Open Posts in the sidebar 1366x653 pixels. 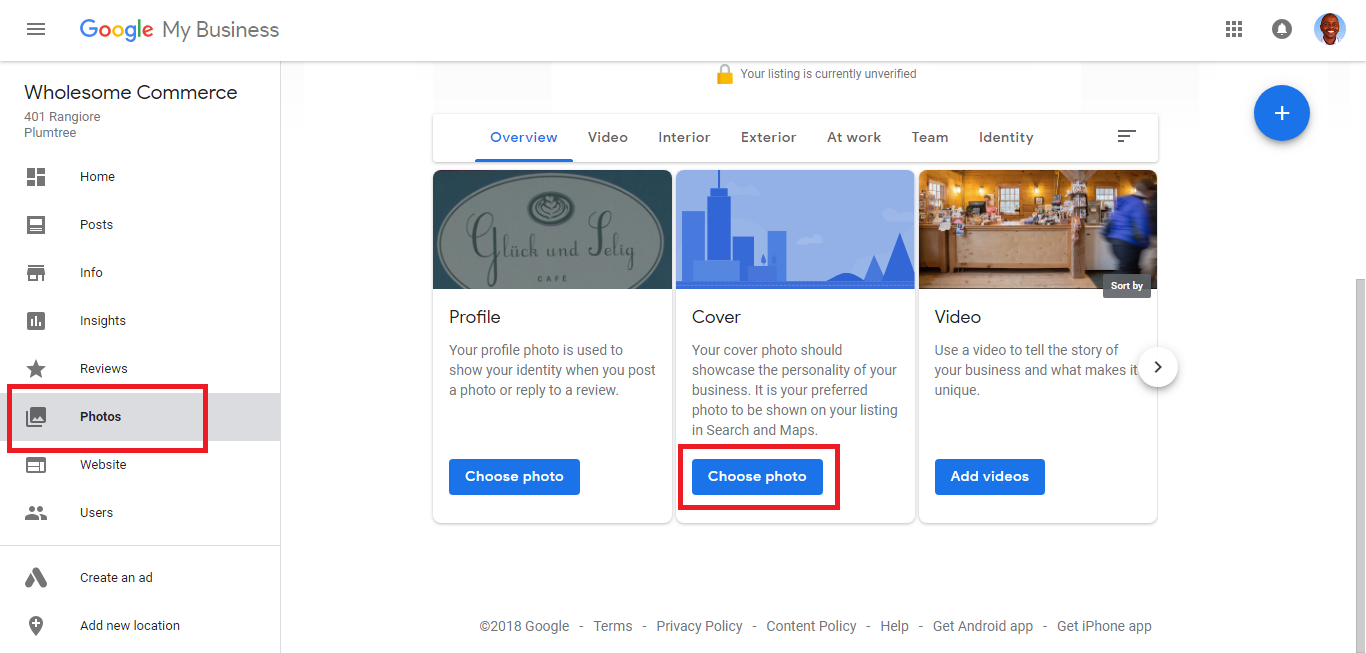[140, 225]
